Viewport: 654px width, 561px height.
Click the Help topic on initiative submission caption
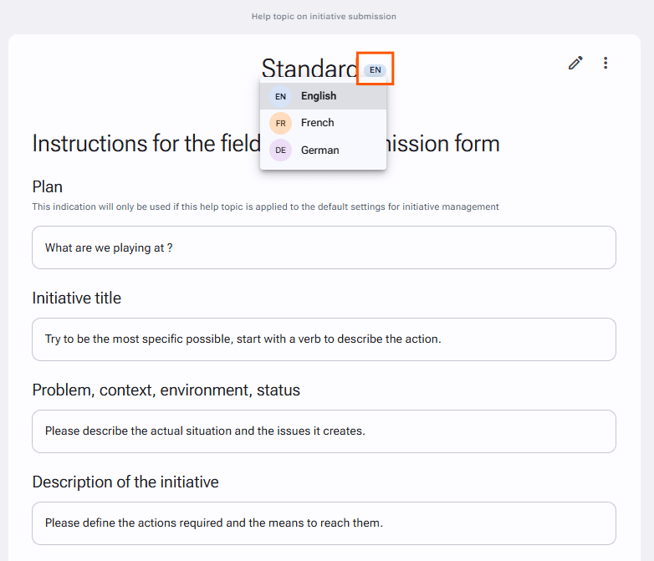[324, 16]
